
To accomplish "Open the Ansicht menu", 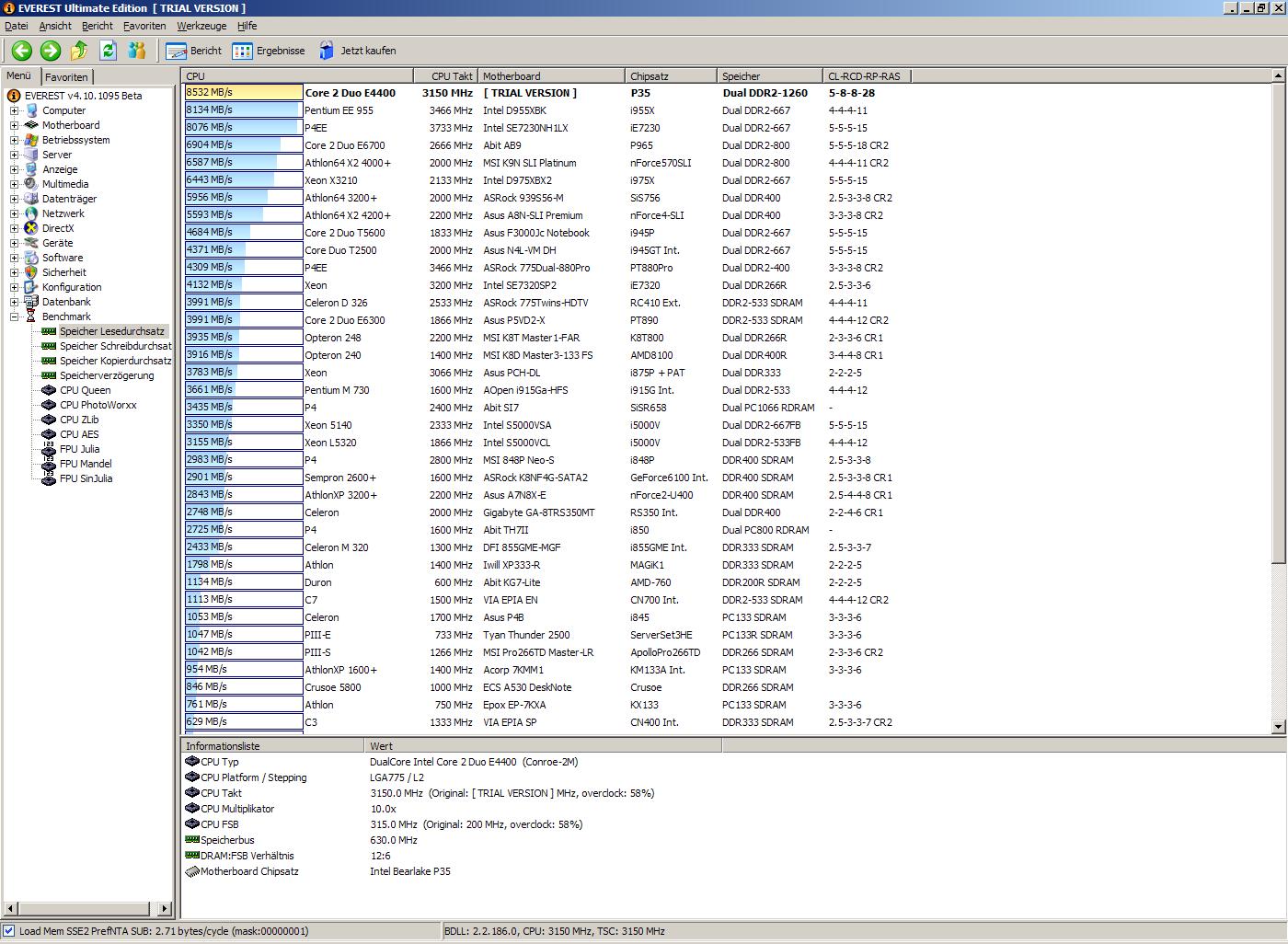I will coord(55,26).
